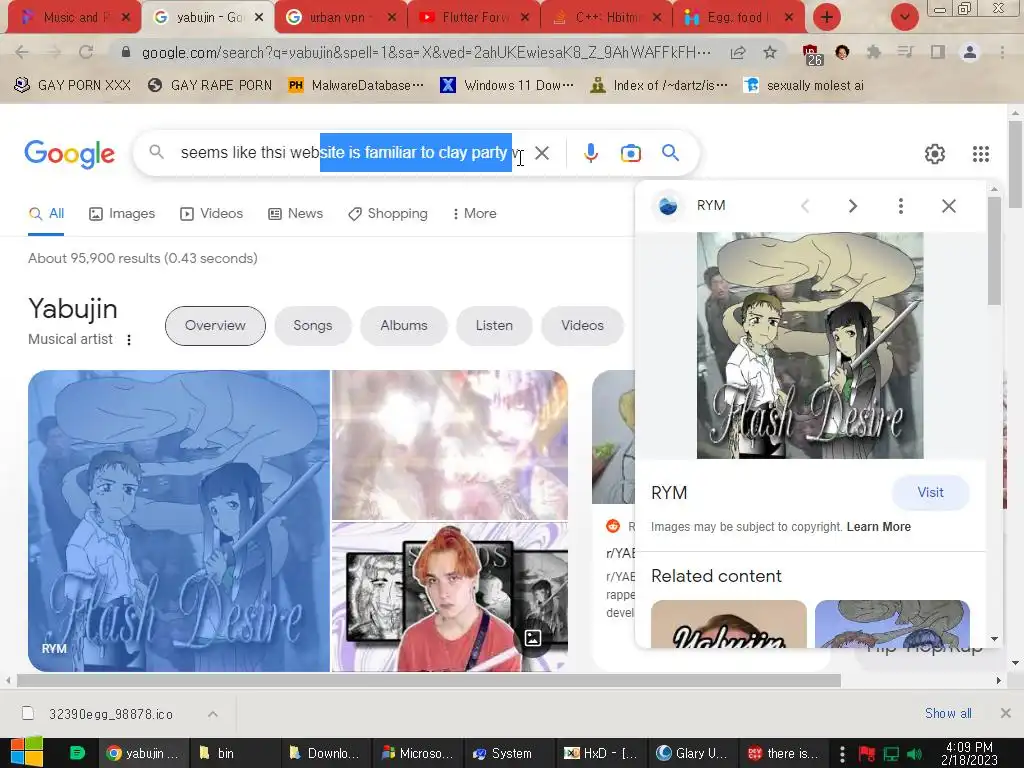Open the MalwareDatabase bookmark

356,86
